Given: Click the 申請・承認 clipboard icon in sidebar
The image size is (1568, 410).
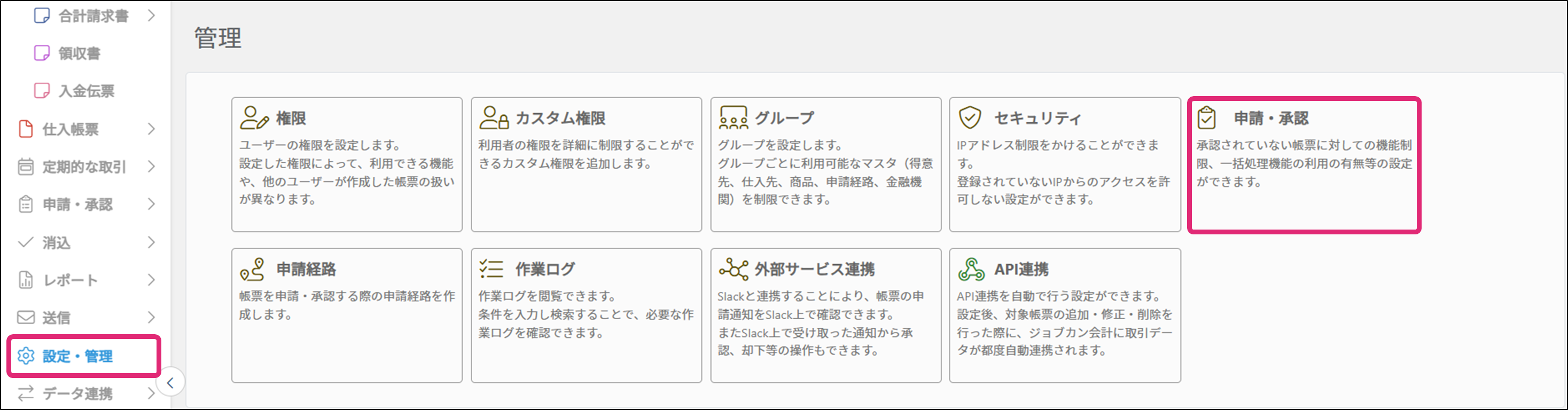Looking at the screenshot, I should pos(26,204).
